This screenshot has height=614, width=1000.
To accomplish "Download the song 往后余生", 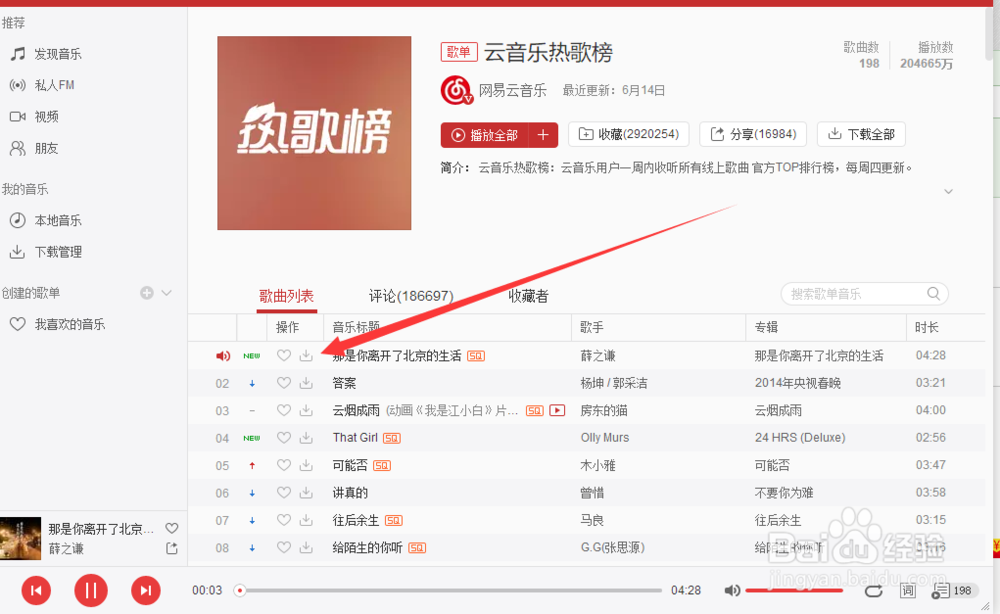I will point(307,520).
